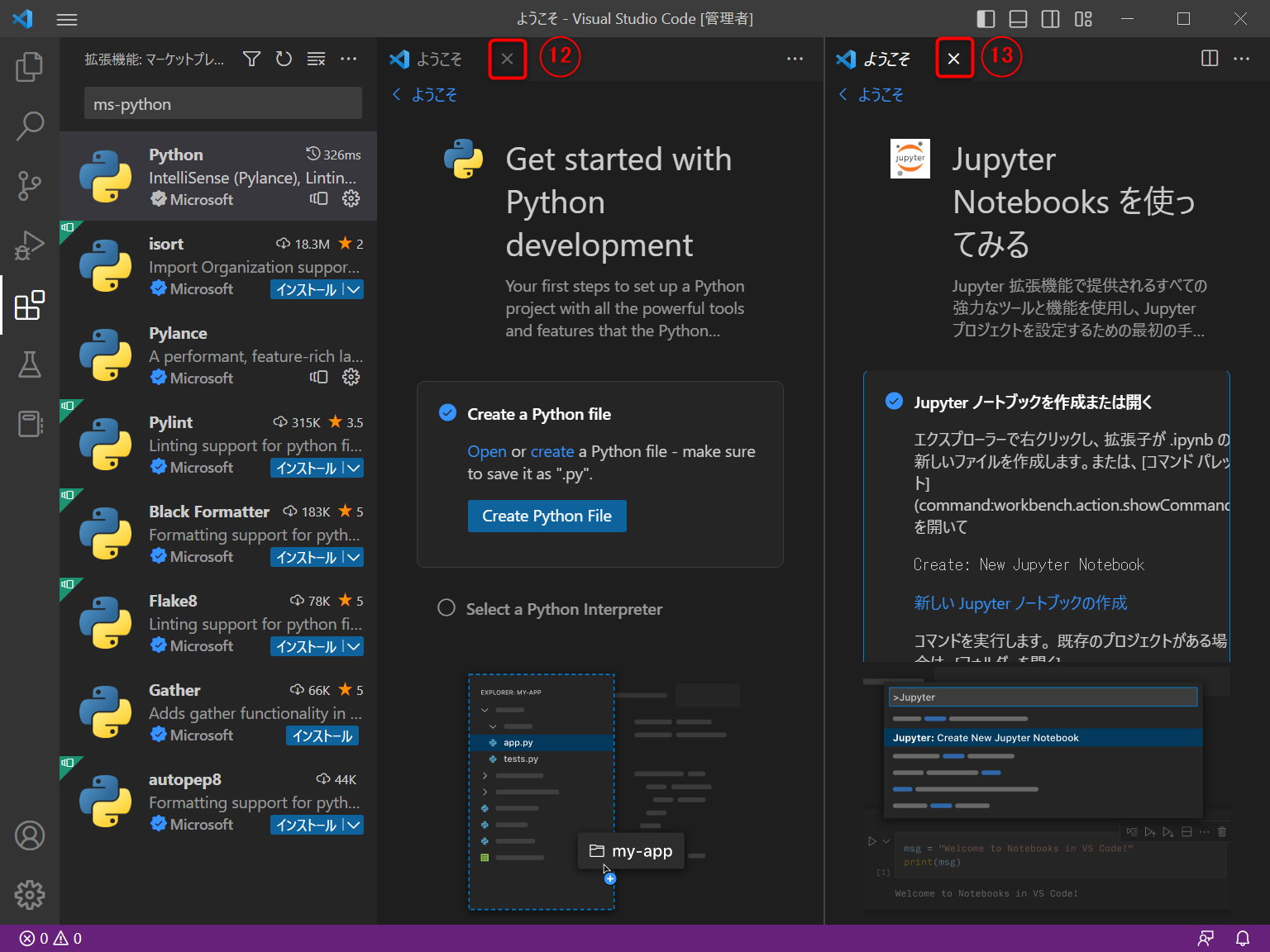Toggle the Create a Python file step checkmark

(447, 412)
